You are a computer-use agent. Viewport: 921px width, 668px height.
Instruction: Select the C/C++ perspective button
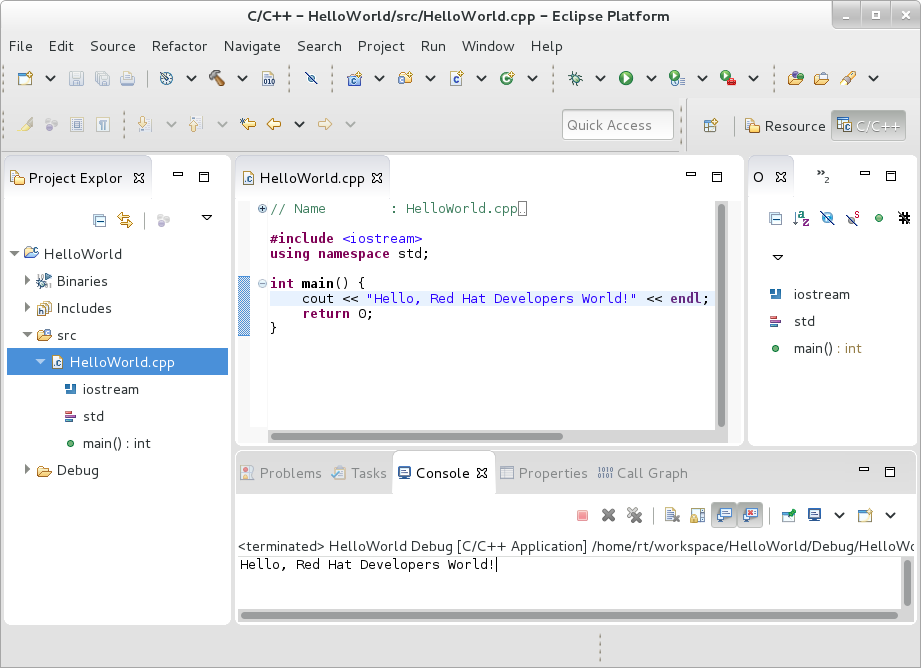pyautogui.click(x=868, y=126)
